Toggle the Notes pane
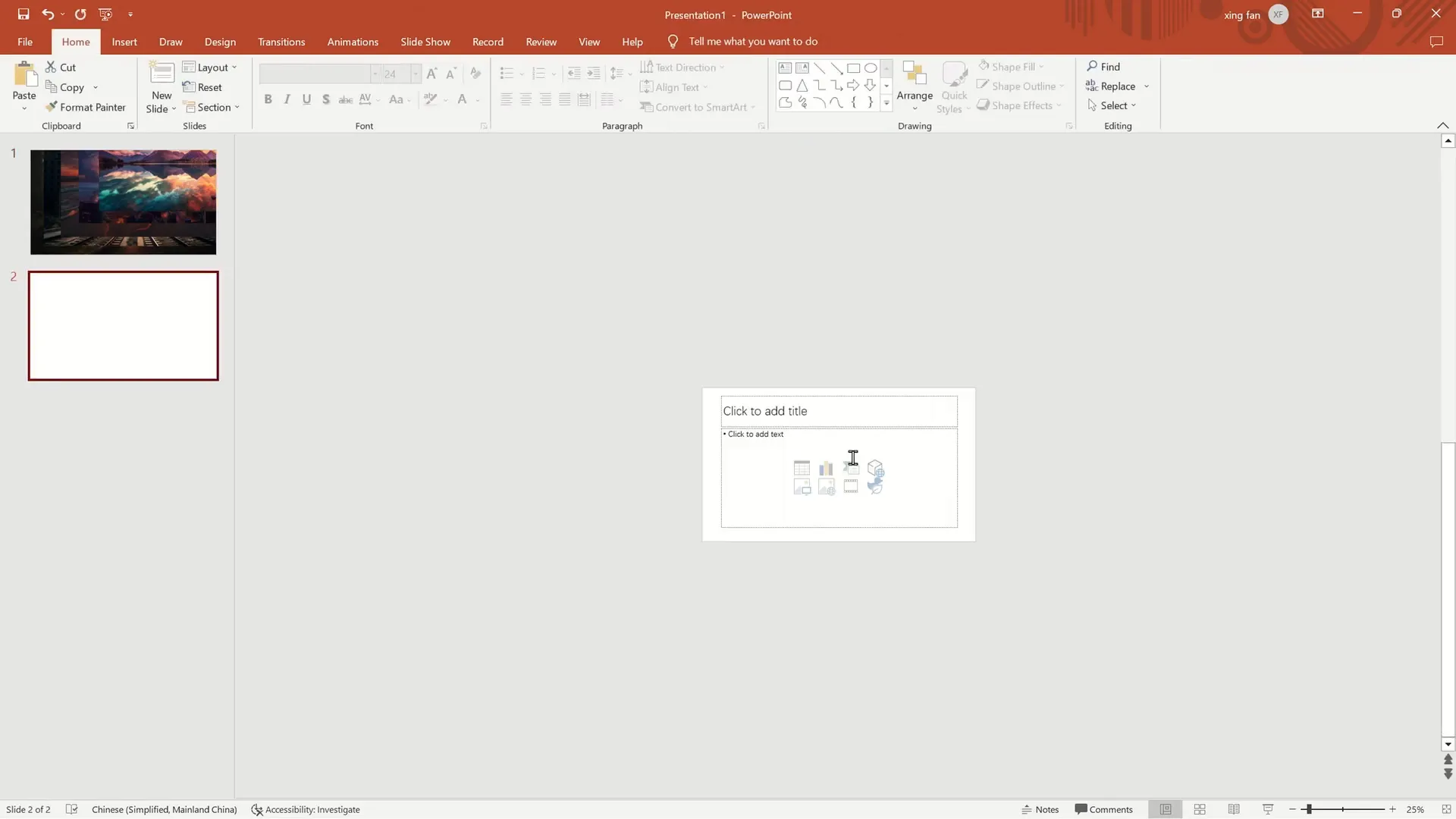The width and height of the screenshot is (1456, 819). pyautogui.click(x=1040, y=809)
